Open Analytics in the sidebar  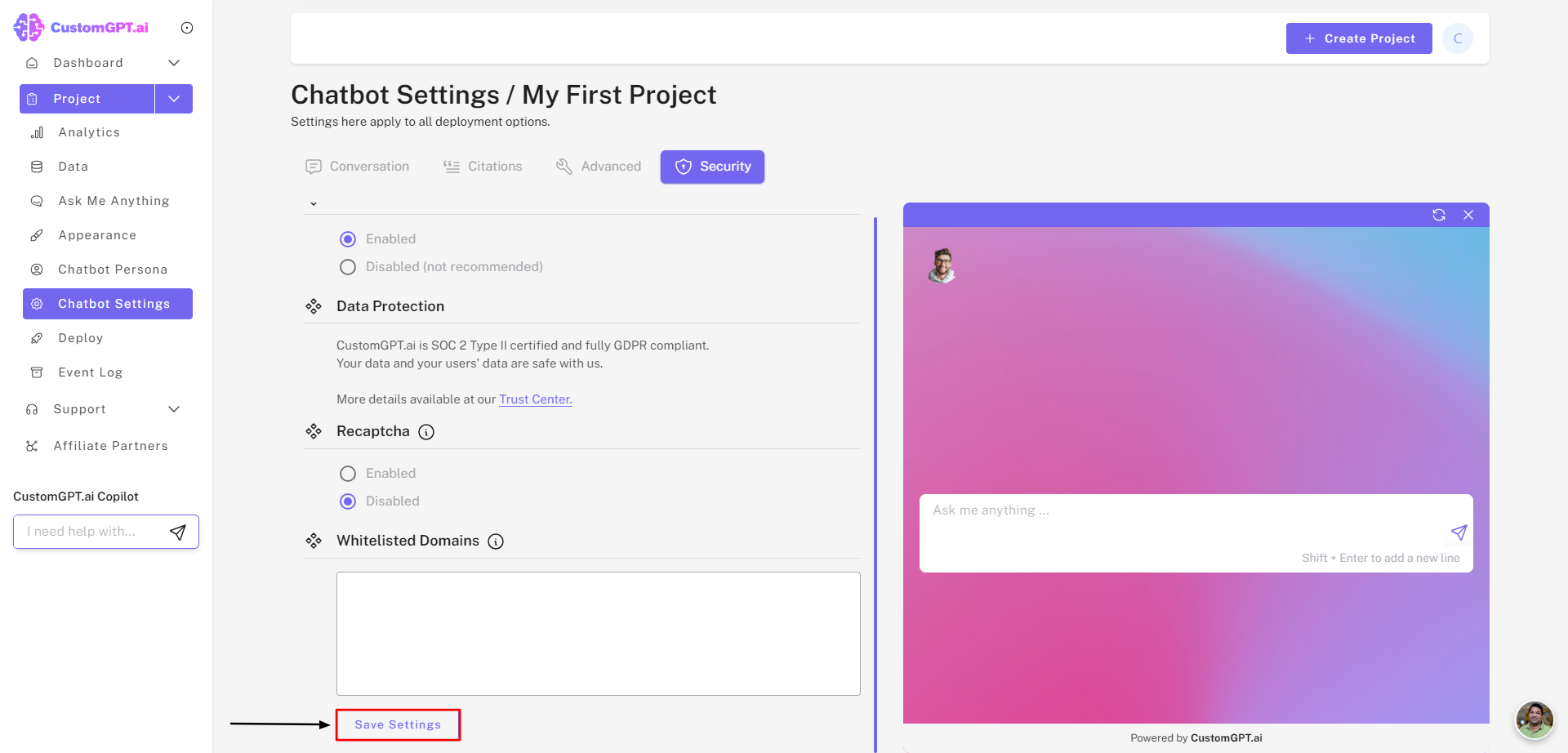pos(89,132)
